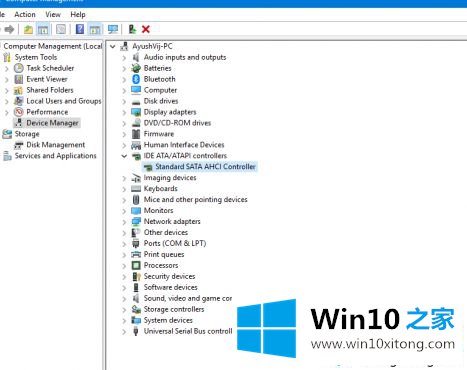This screenshot has height=370, width=467.
Task: Open the Action menu
Action: tap(25, 15)
